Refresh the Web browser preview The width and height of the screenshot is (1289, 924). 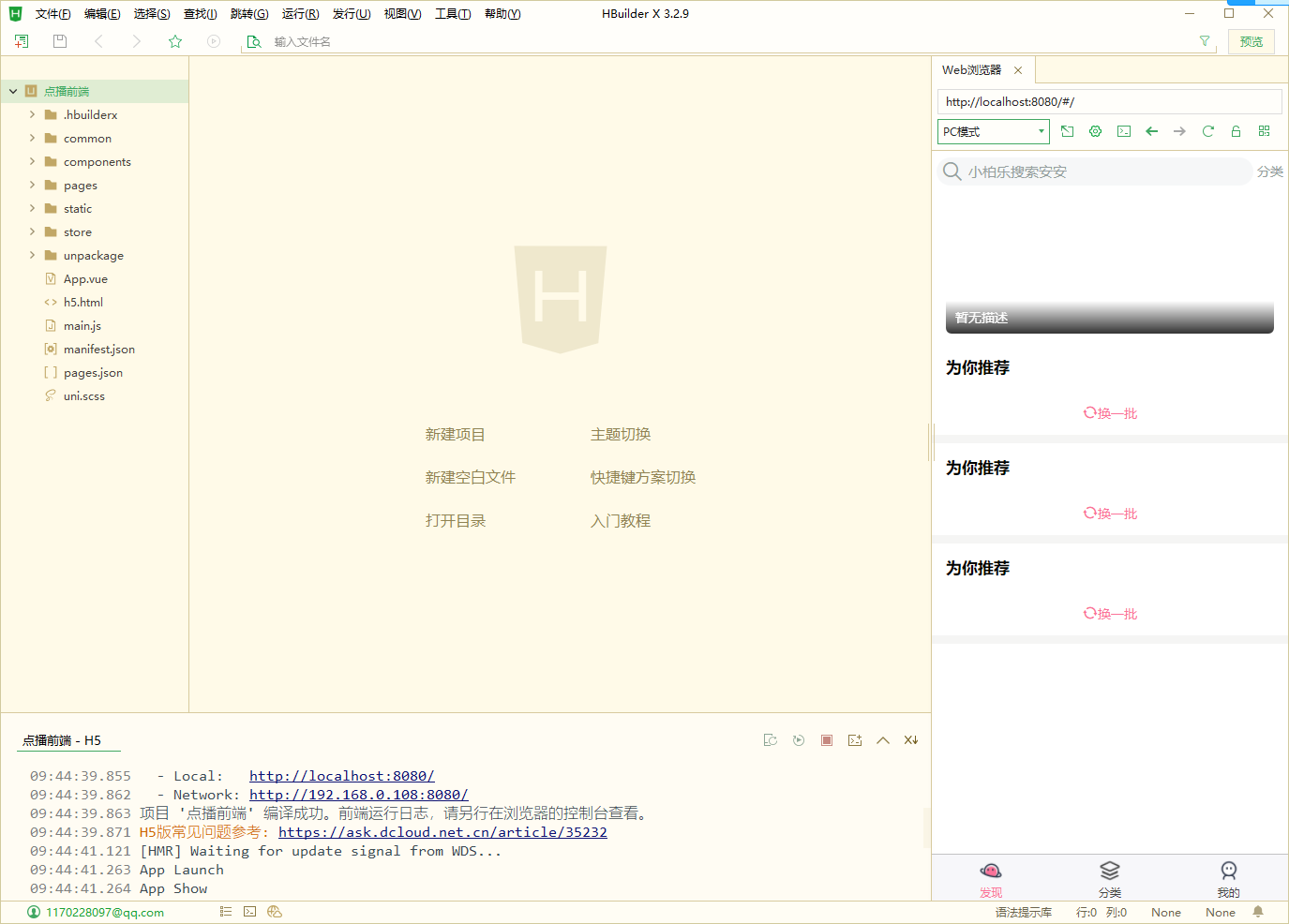pos(1207,131)
